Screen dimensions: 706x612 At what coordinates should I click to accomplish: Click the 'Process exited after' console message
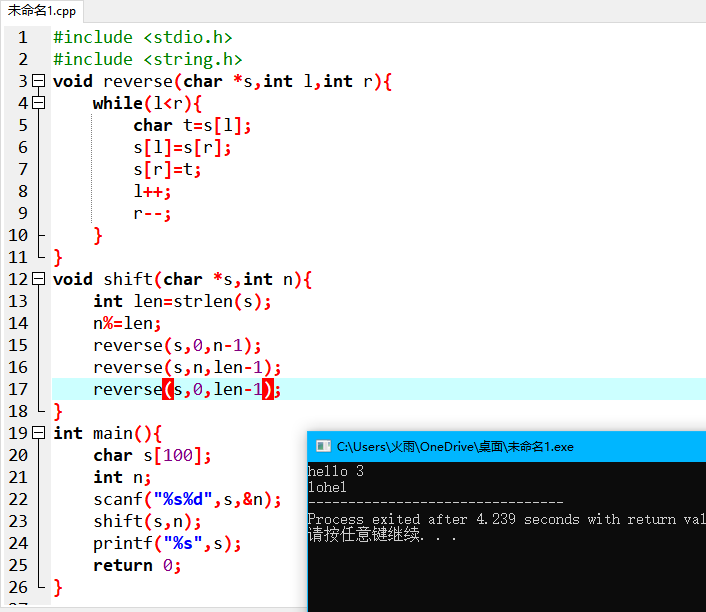[507, 519]
